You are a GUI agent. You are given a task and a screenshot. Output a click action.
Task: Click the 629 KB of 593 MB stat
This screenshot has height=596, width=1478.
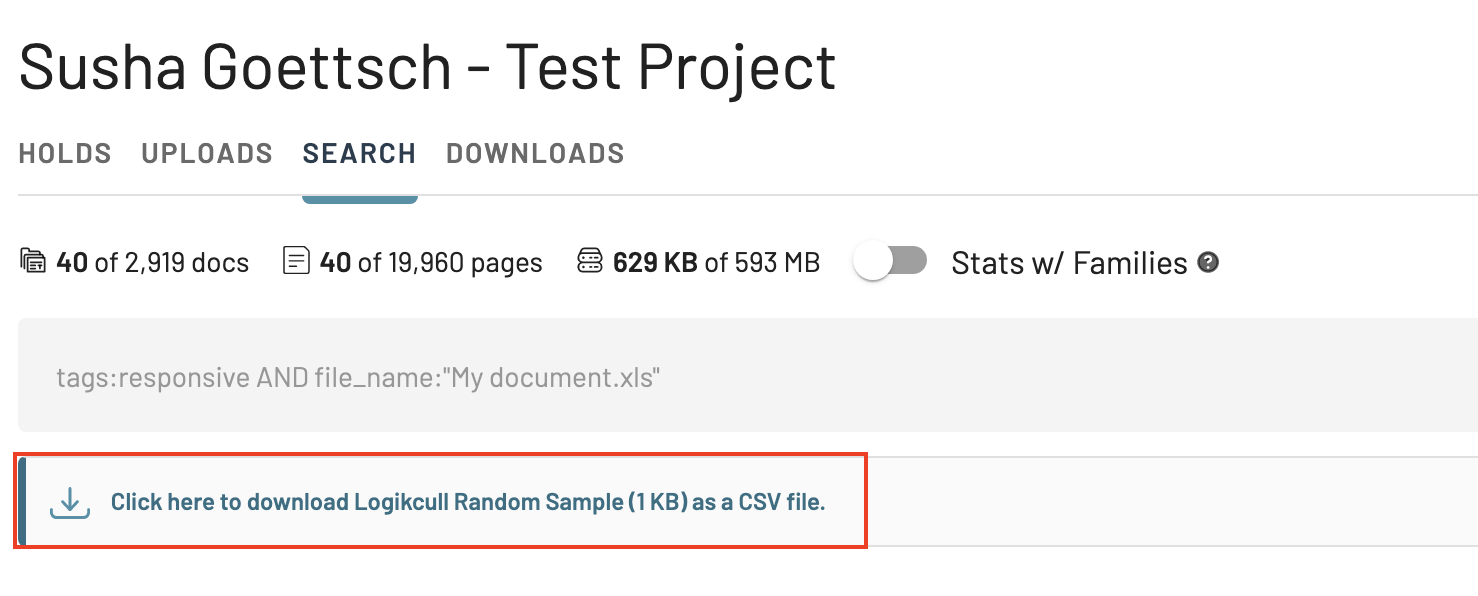pos(716,263)
